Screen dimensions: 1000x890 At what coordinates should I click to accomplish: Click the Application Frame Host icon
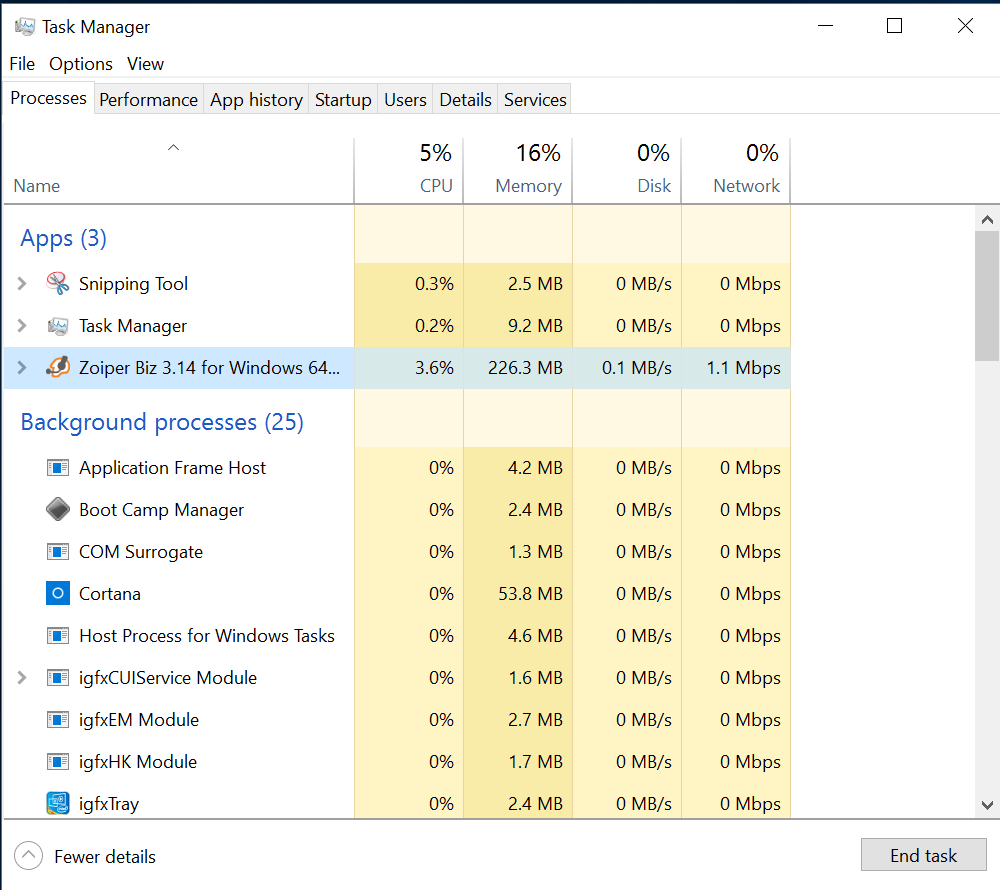pos(58,467)
